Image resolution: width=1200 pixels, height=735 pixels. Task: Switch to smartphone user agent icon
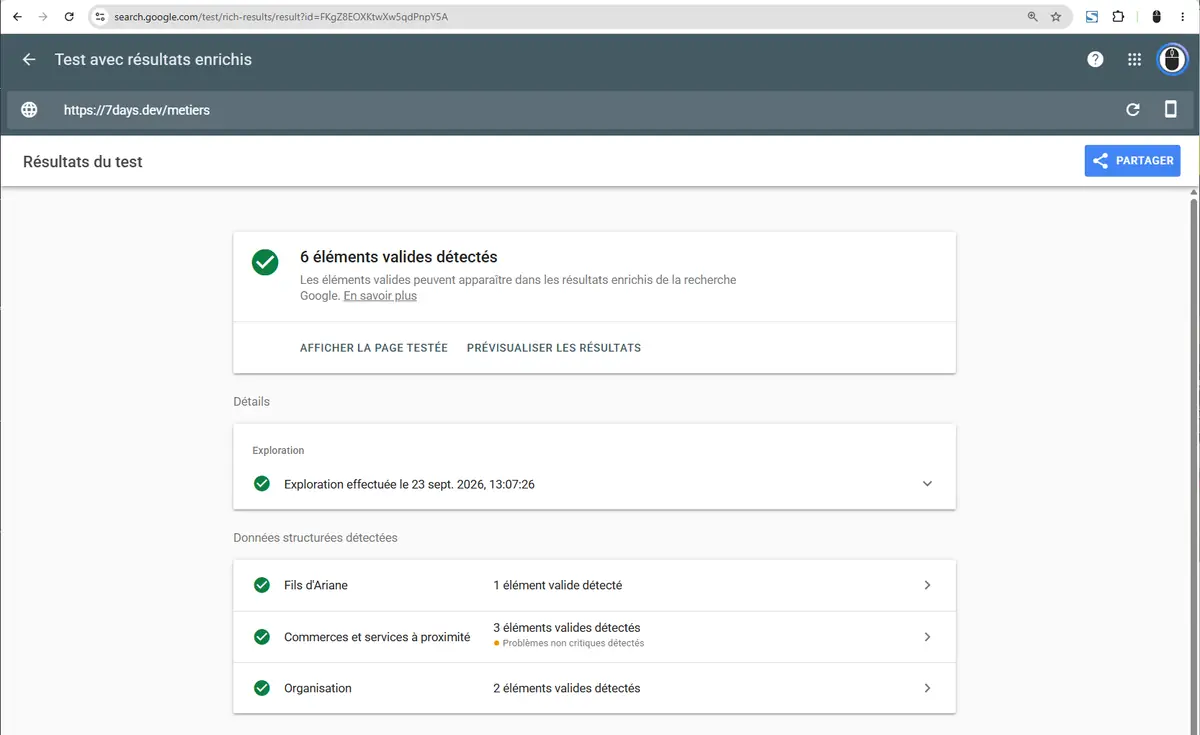1171,110
